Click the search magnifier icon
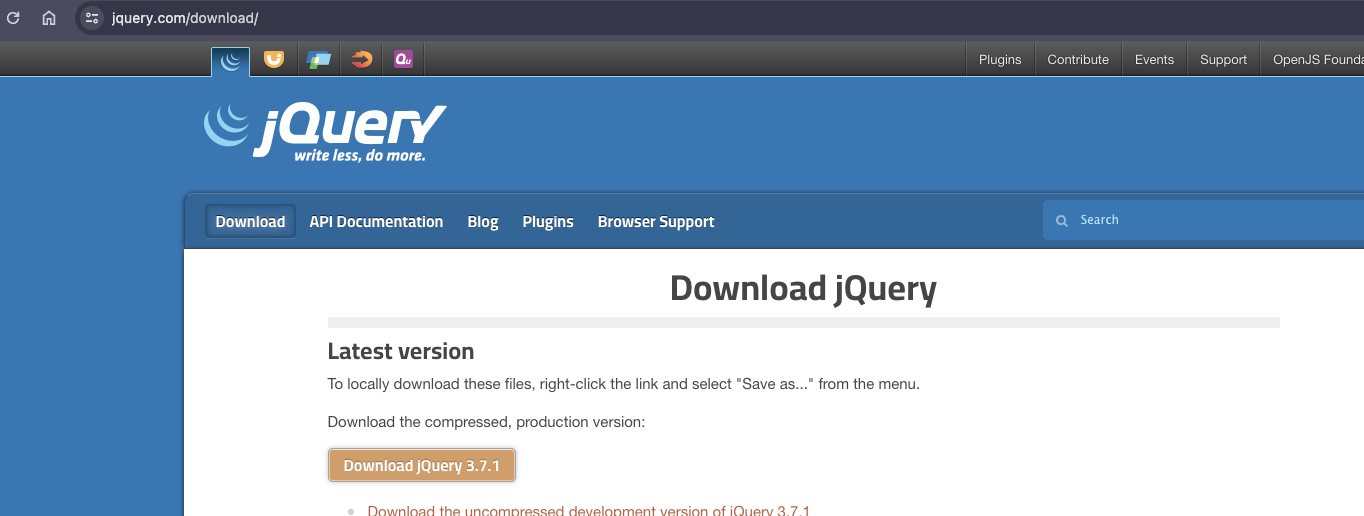The image size is (1364, 516). click(1063, 220)
